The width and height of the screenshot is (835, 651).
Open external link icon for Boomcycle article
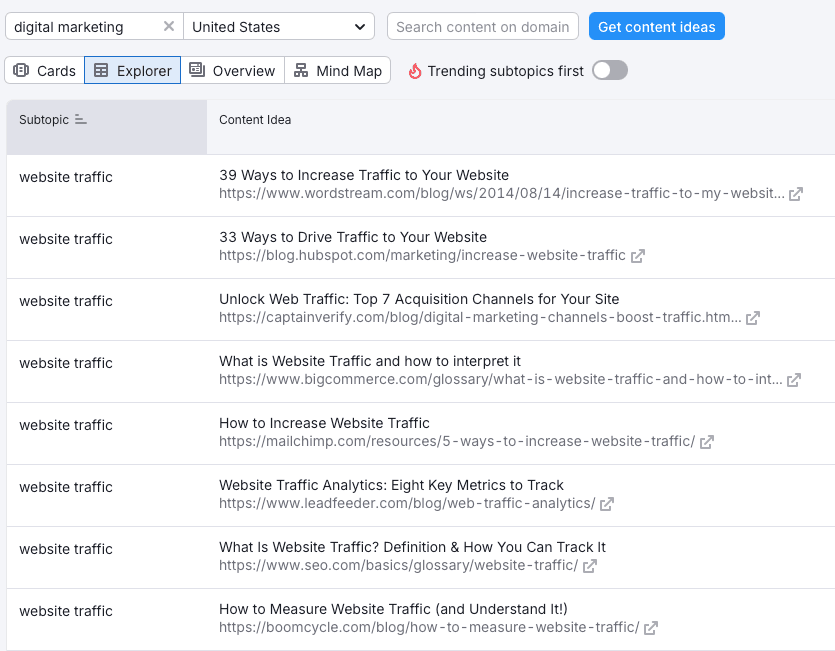[x=651, y=628]
